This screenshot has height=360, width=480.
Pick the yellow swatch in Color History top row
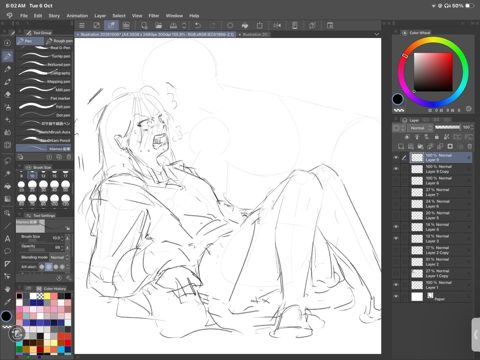coord(47,296)
